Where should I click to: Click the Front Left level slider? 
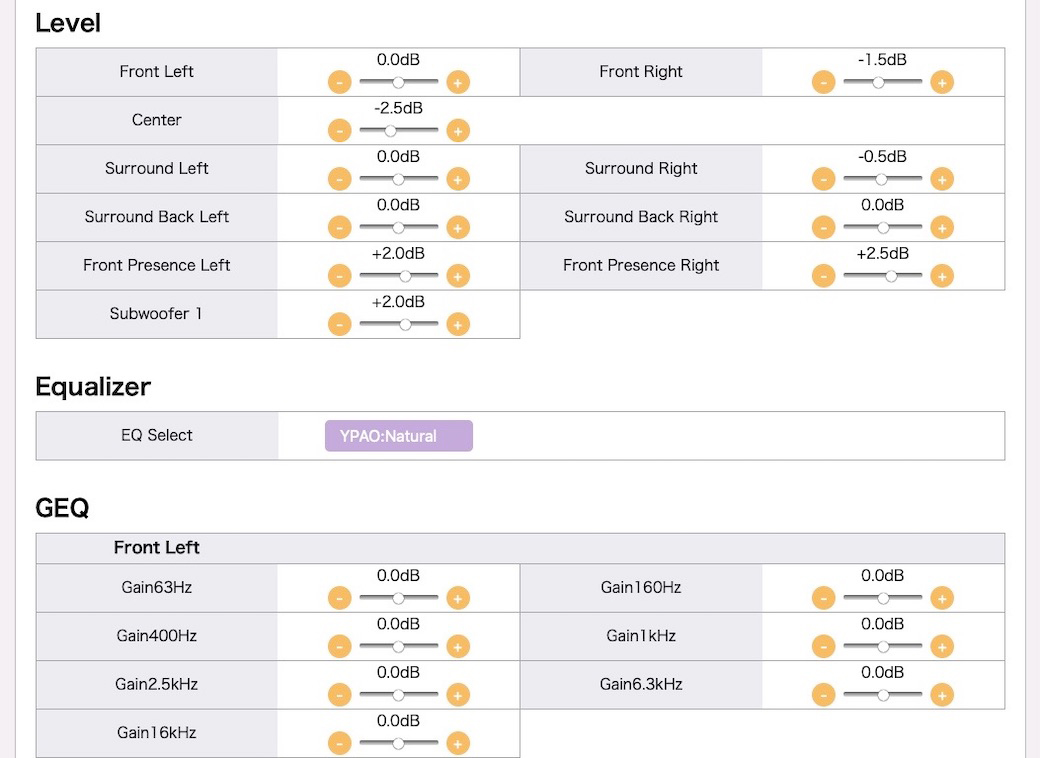point(399,82)
